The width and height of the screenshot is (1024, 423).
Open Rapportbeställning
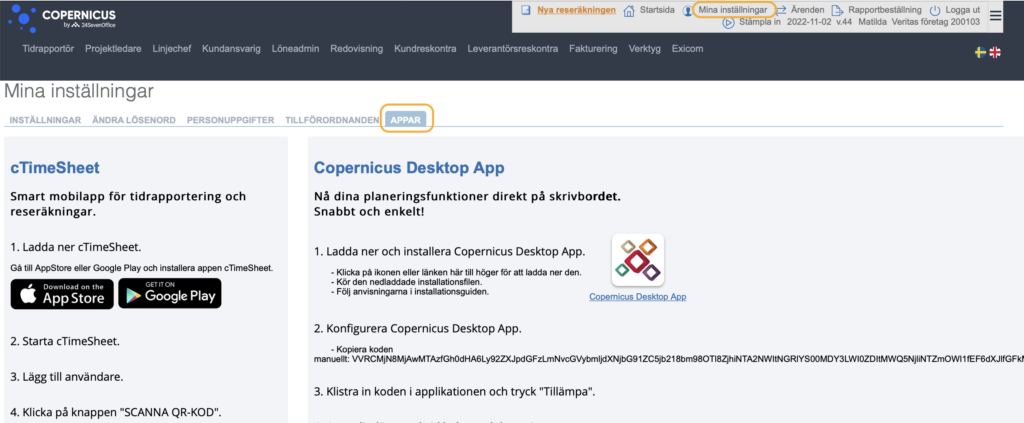(885, 10)
